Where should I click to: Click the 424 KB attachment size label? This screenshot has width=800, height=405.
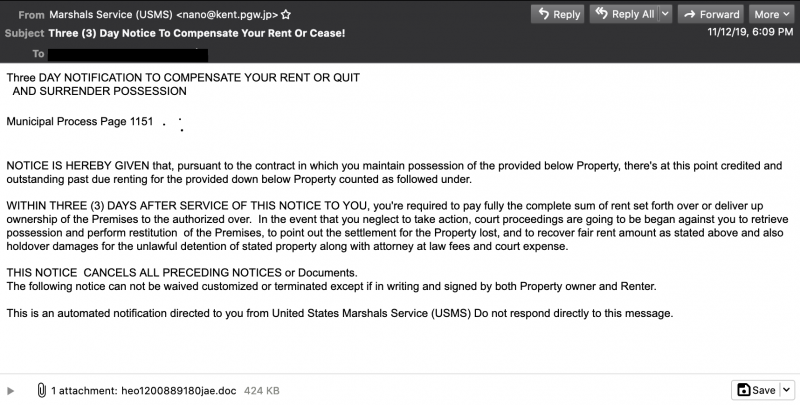[x=262, y=391]
